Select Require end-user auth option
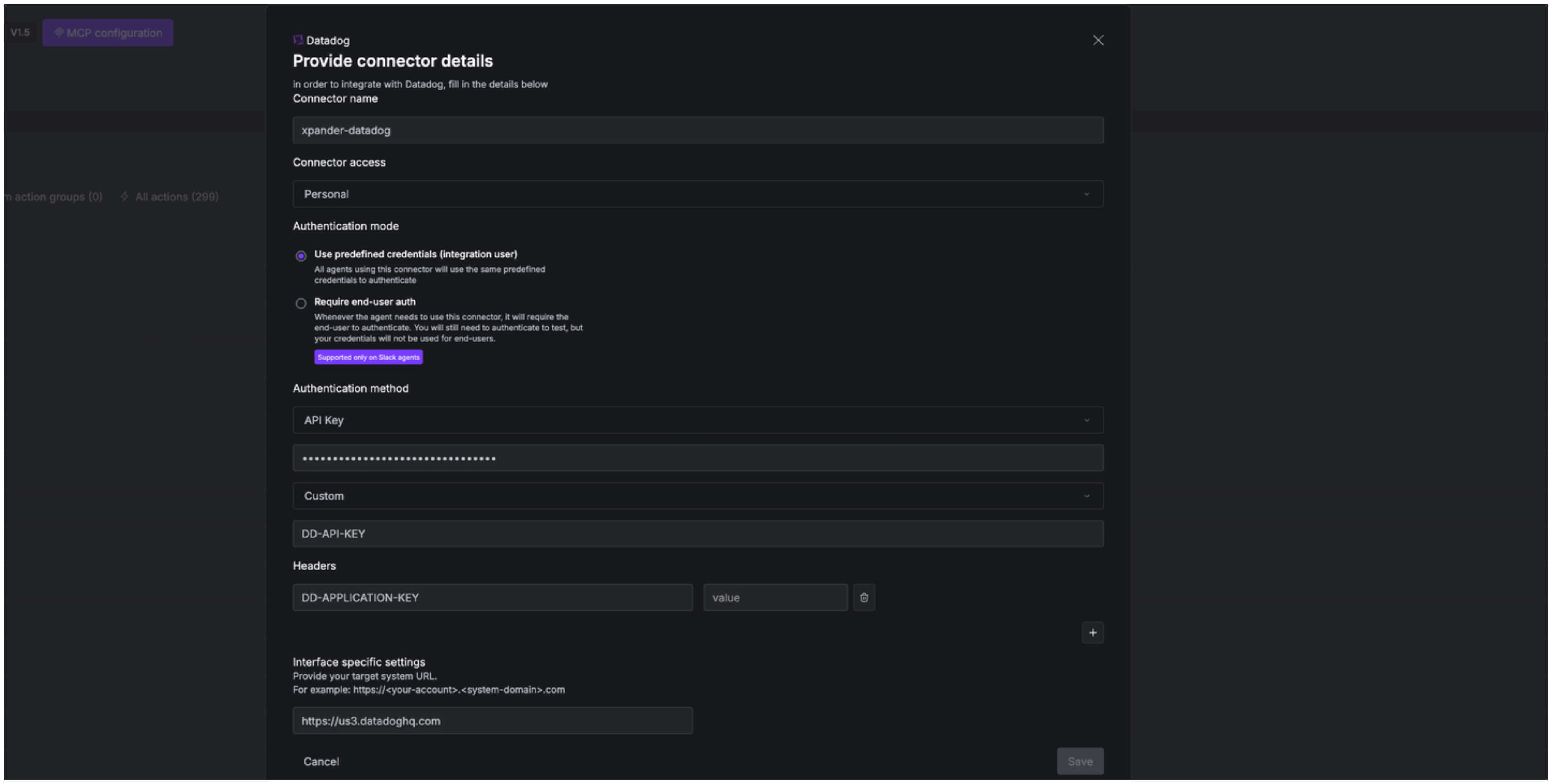 301,304
